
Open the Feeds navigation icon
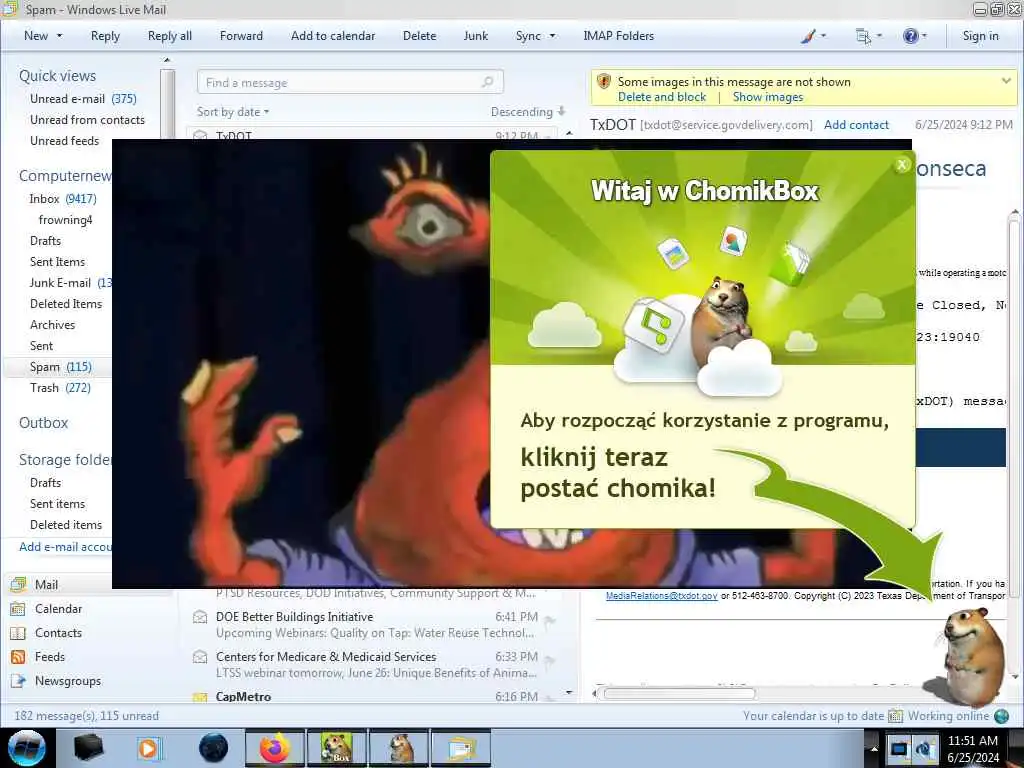click(18, 657)
